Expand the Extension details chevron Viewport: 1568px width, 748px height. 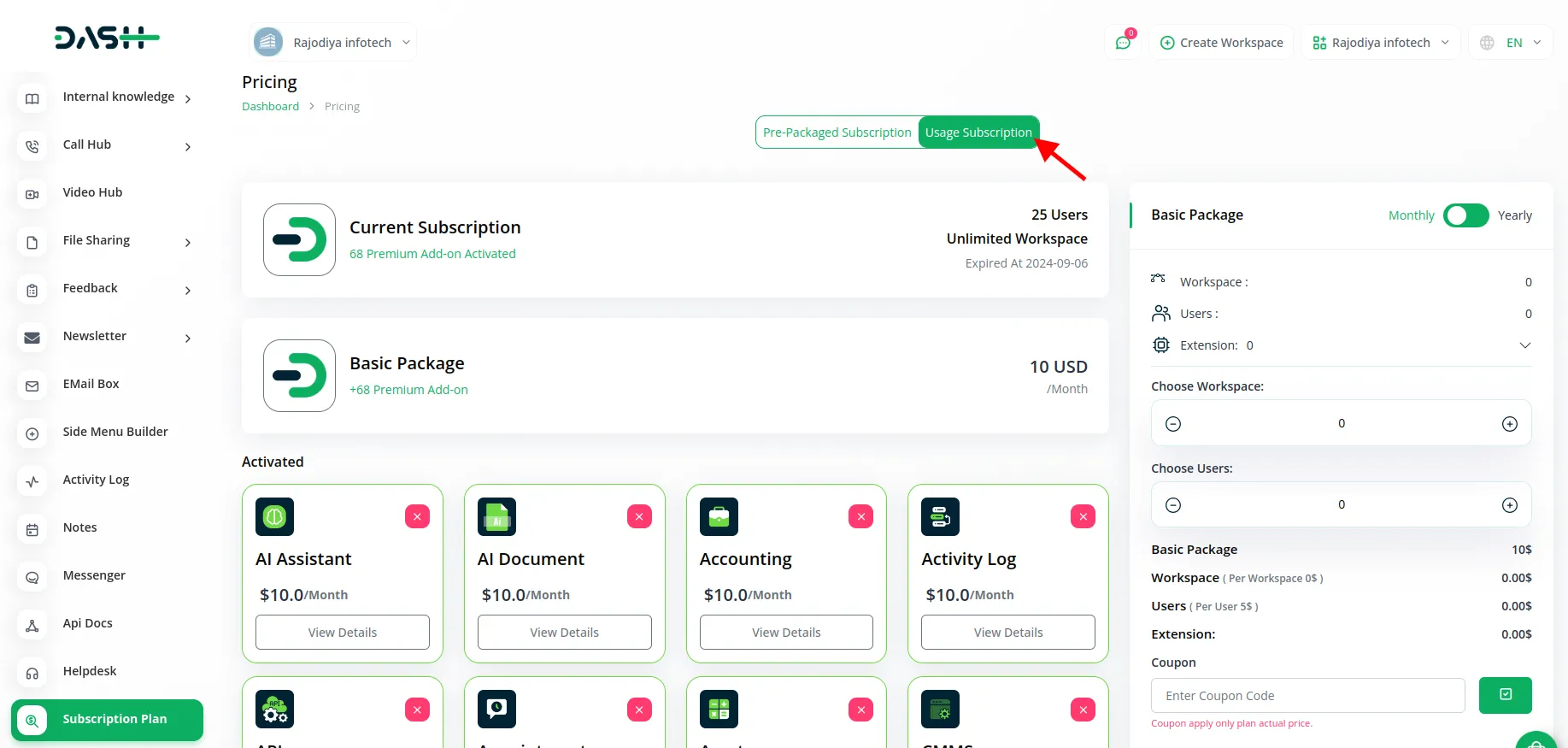[x=1524, y=345]
